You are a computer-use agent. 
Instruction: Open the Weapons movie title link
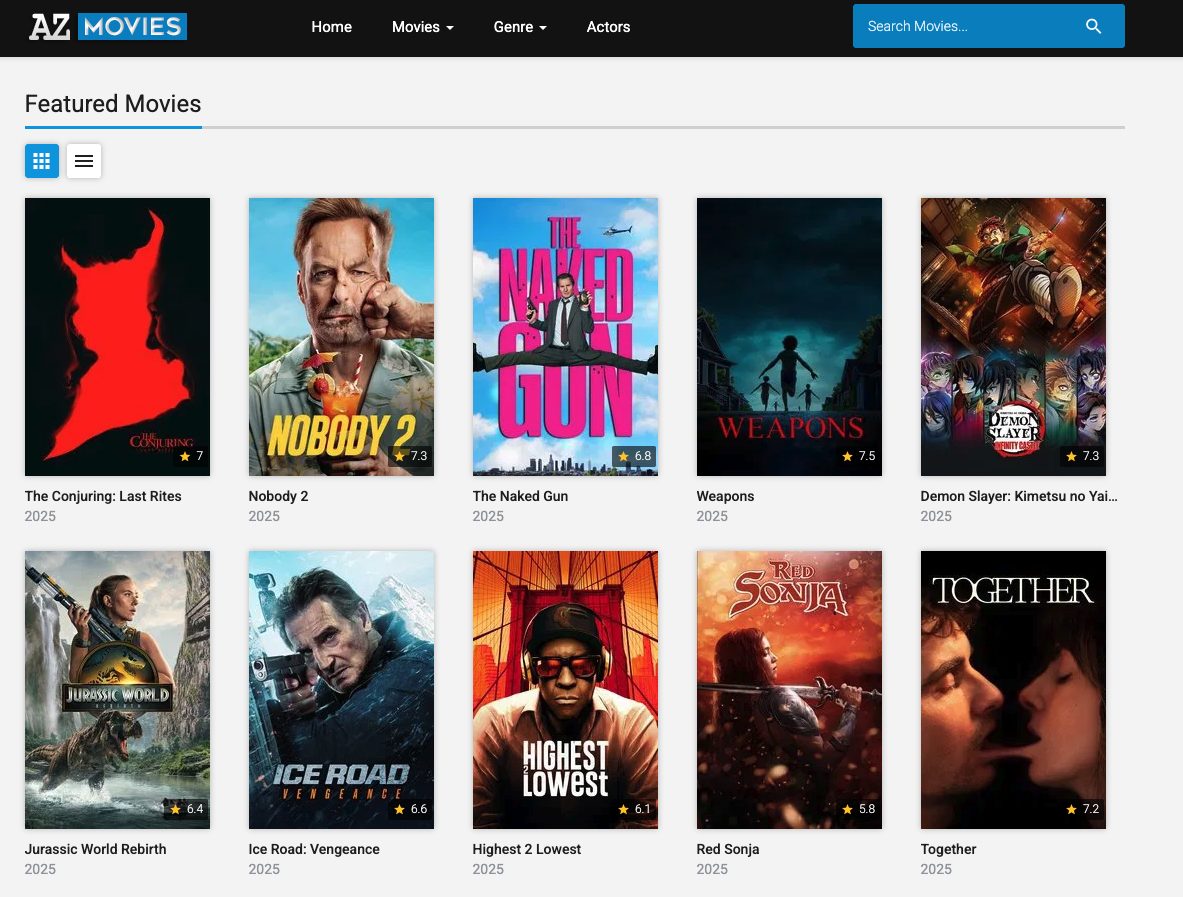[725, 496]
